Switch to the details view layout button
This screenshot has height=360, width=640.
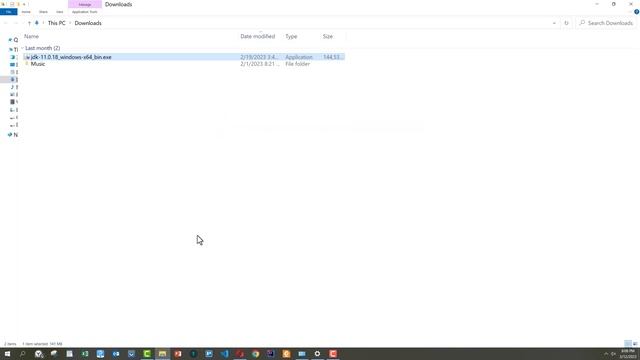(x=628, y=344)
